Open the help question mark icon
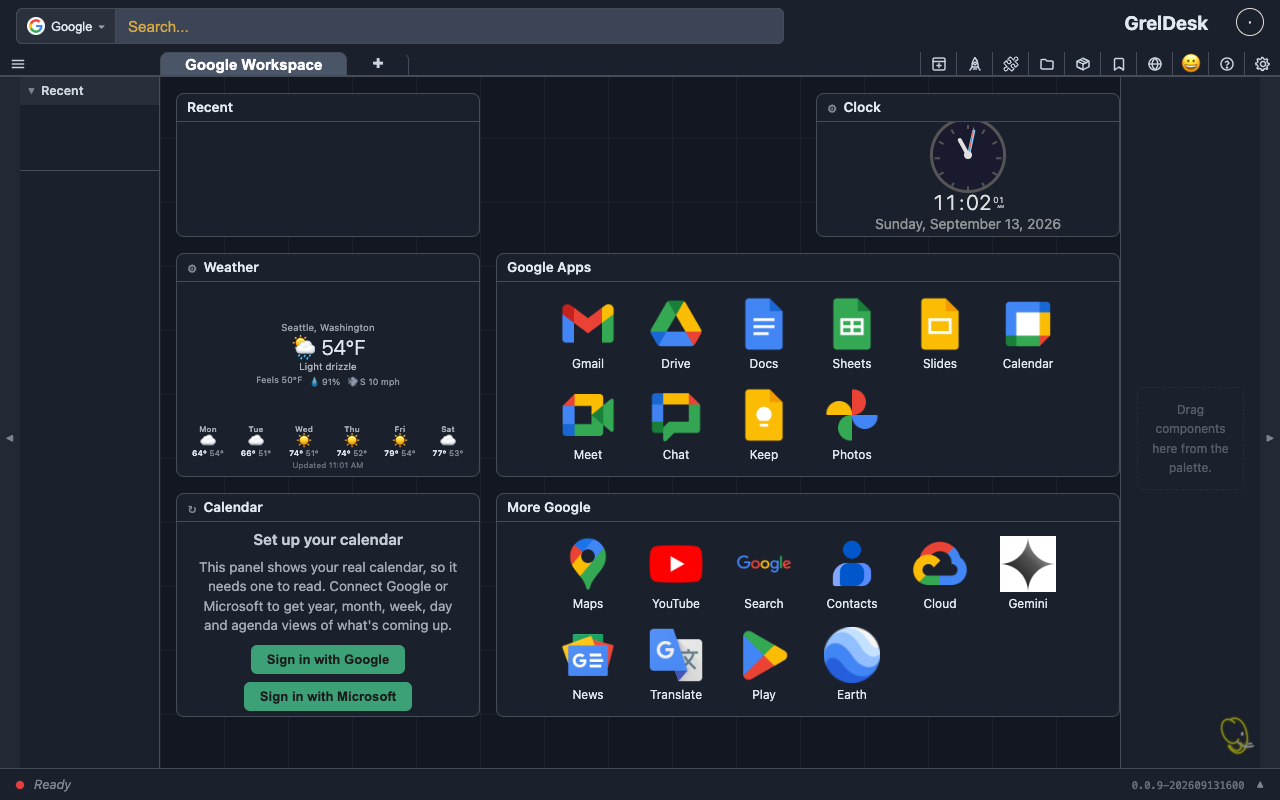Screen dimensions: 1280x800 pyautogui.click(x=1227, y=64)
